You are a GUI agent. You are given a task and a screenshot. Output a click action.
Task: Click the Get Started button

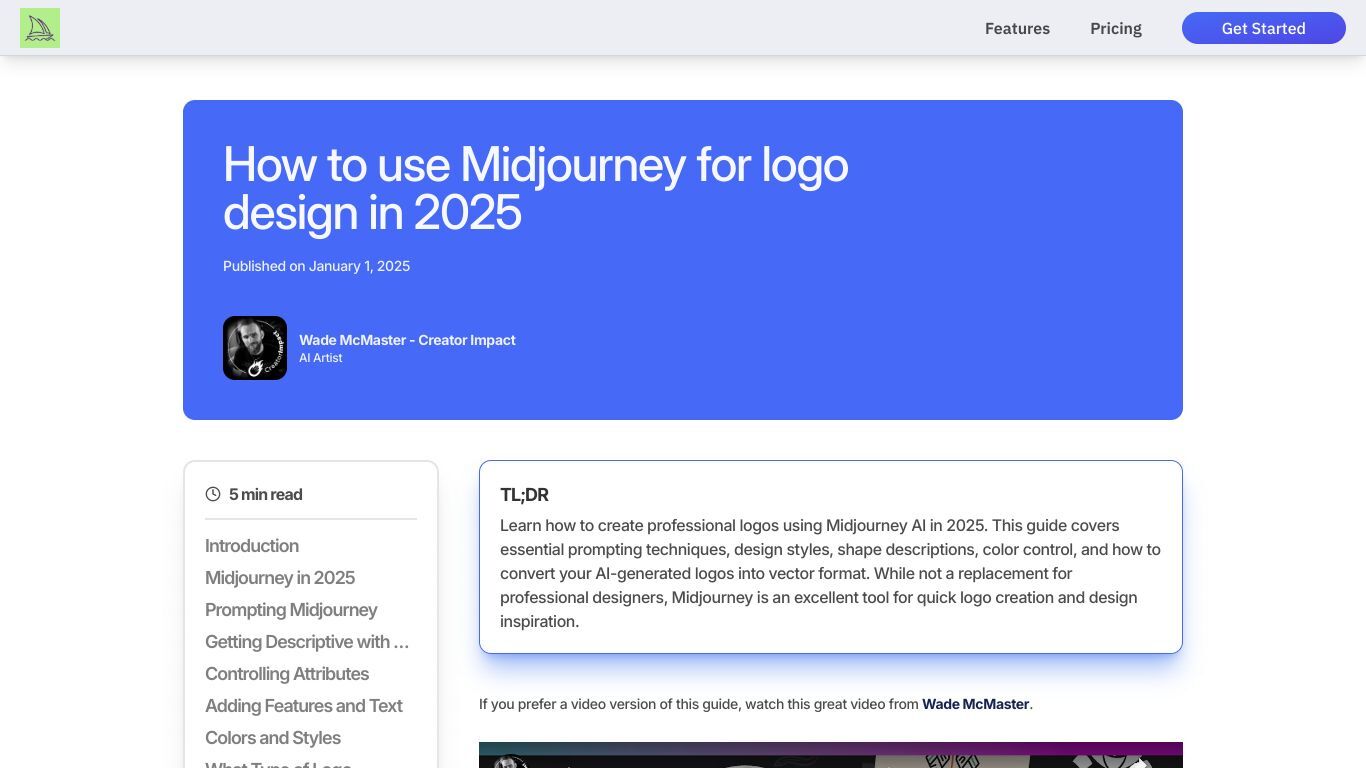[1264, 28]
